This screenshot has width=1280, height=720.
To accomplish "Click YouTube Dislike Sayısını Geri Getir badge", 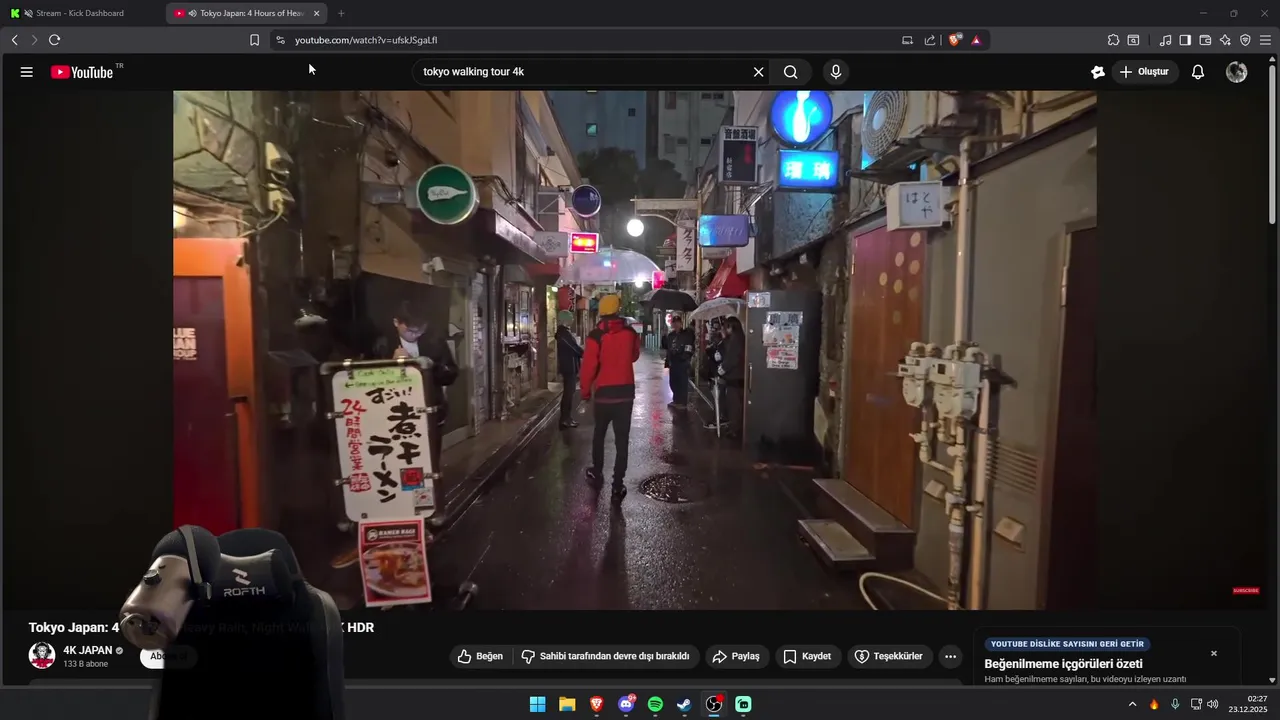I will coord(1067,644).
